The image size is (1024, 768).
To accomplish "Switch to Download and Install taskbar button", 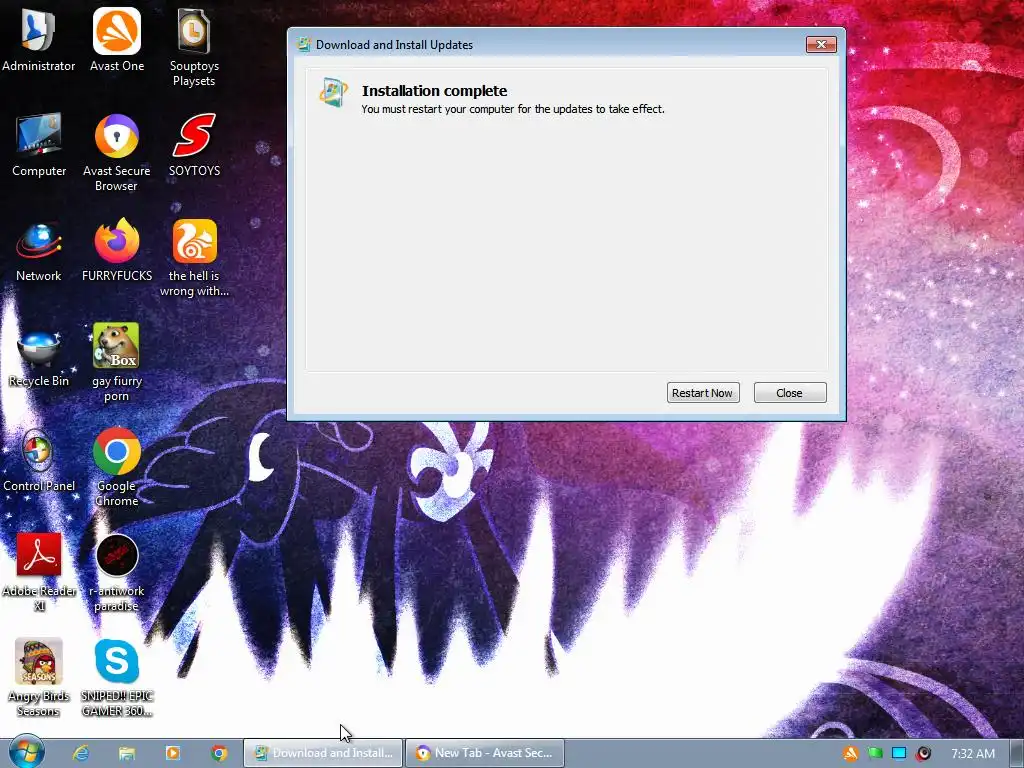I will [323, 753].
